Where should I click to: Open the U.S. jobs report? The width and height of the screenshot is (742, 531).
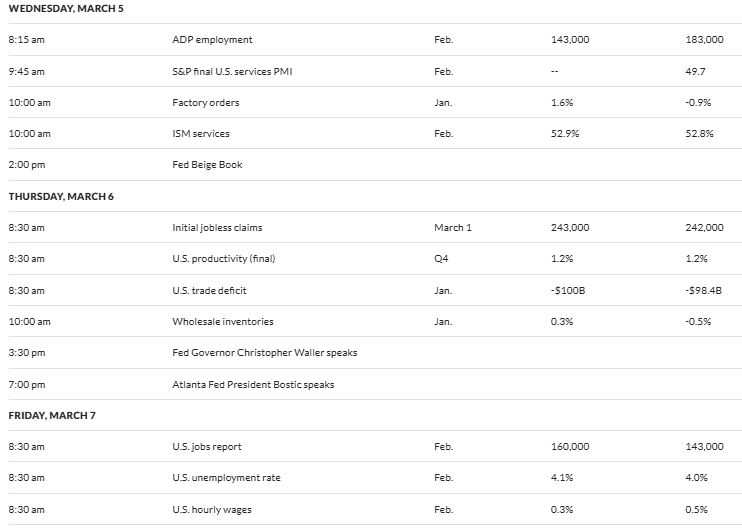click(207, 447)
